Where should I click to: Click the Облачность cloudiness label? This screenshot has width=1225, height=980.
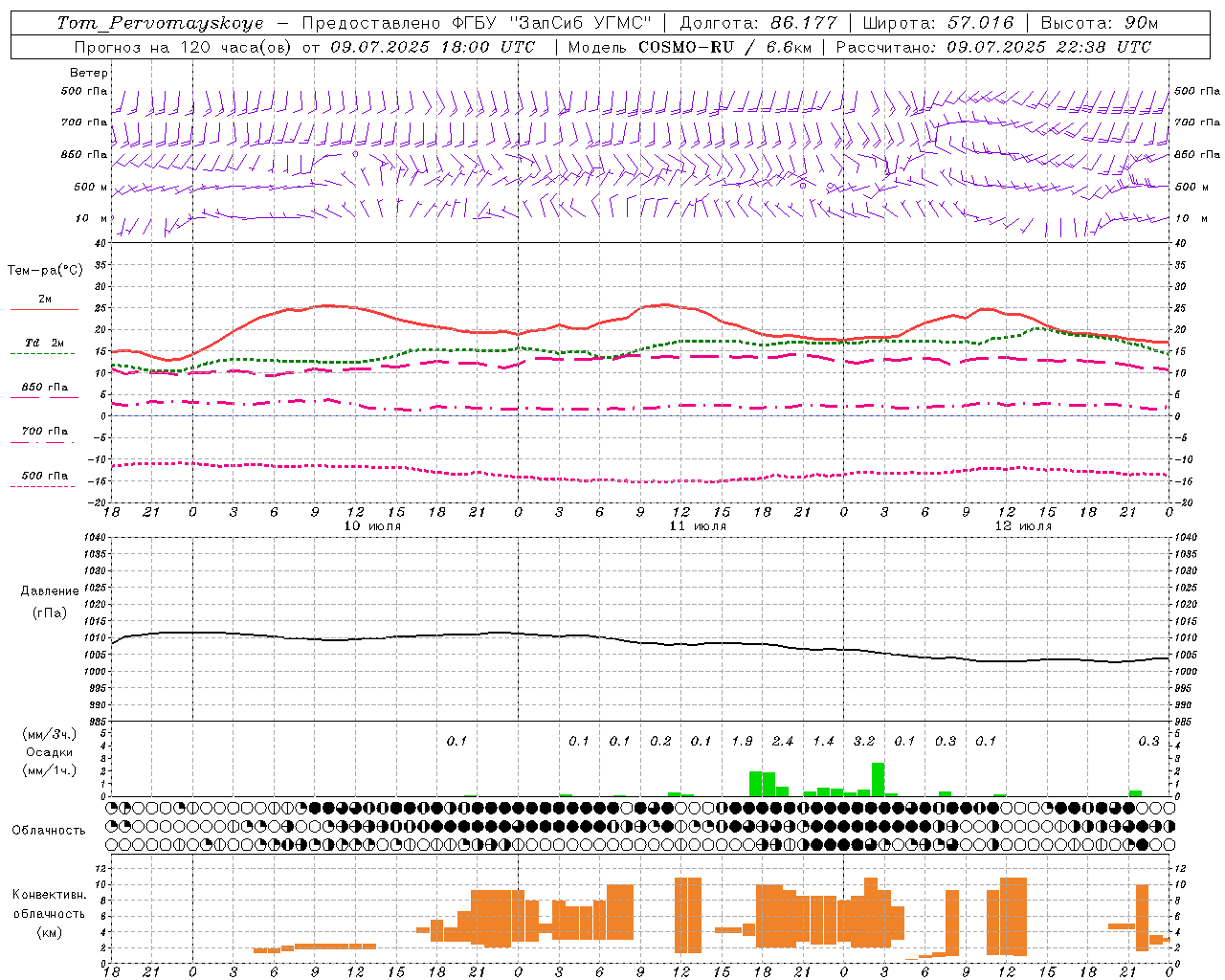coord(49,831)
